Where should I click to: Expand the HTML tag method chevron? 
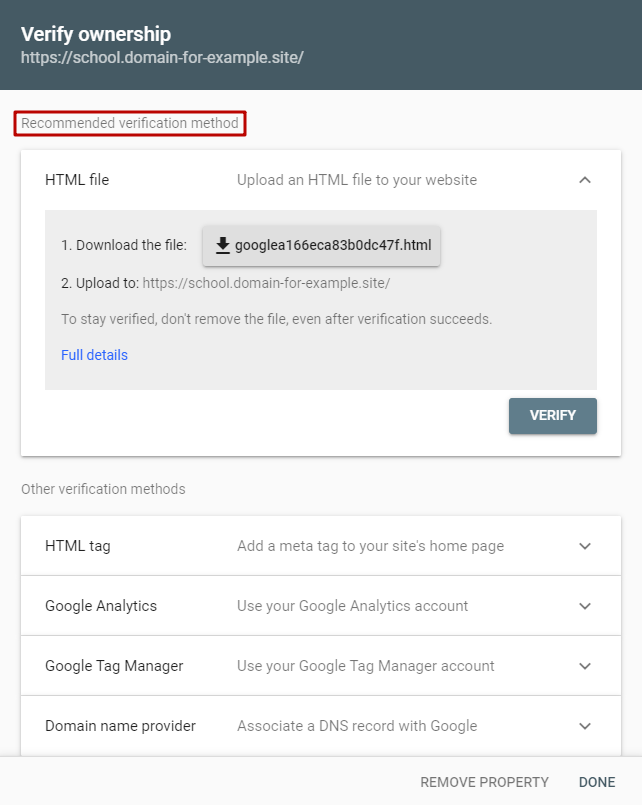click(x=585, y=546)
